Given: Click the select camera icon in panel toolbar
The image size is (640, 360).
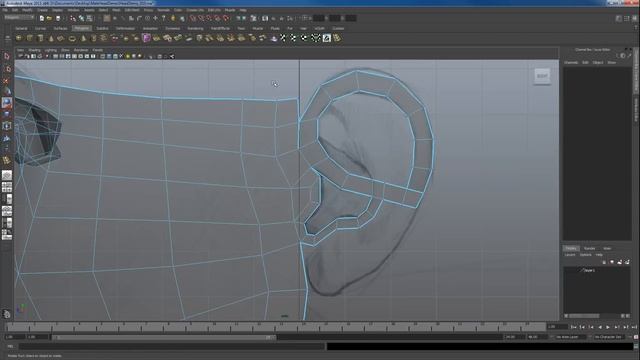Looking at the screenshot, I should click(x=20, y=56).
